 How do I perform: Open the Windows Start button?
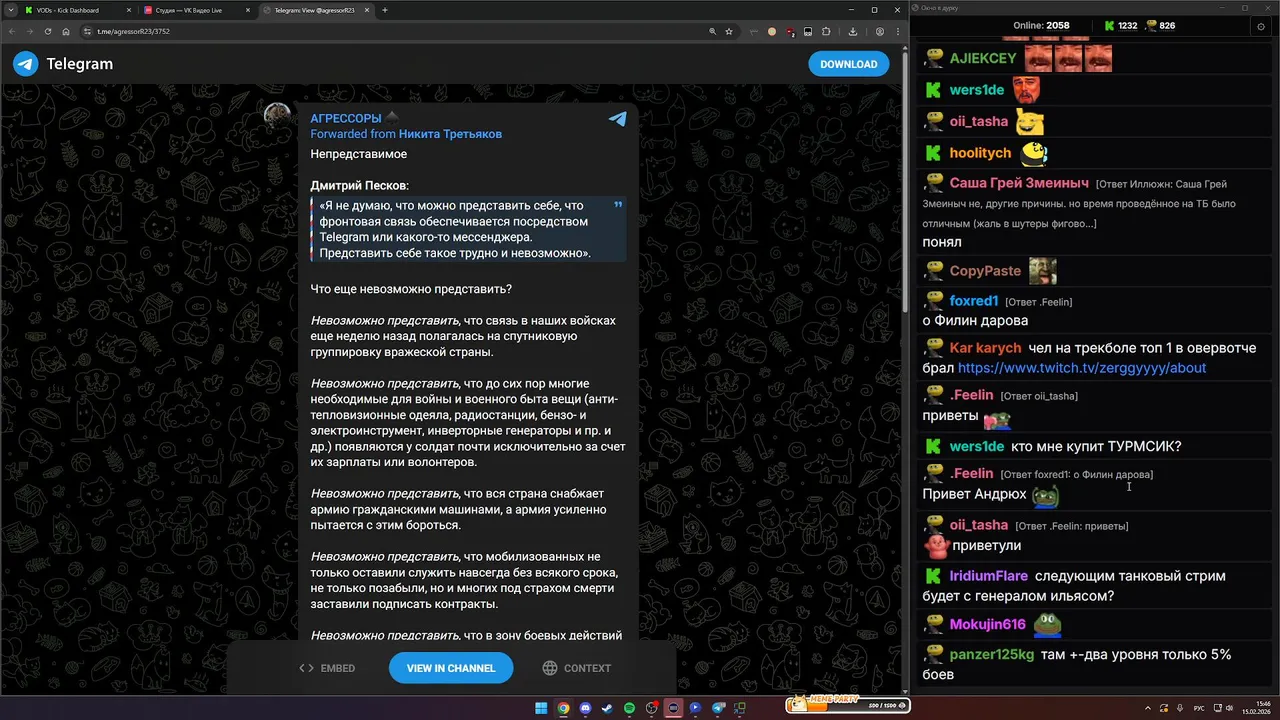[541, 708]
